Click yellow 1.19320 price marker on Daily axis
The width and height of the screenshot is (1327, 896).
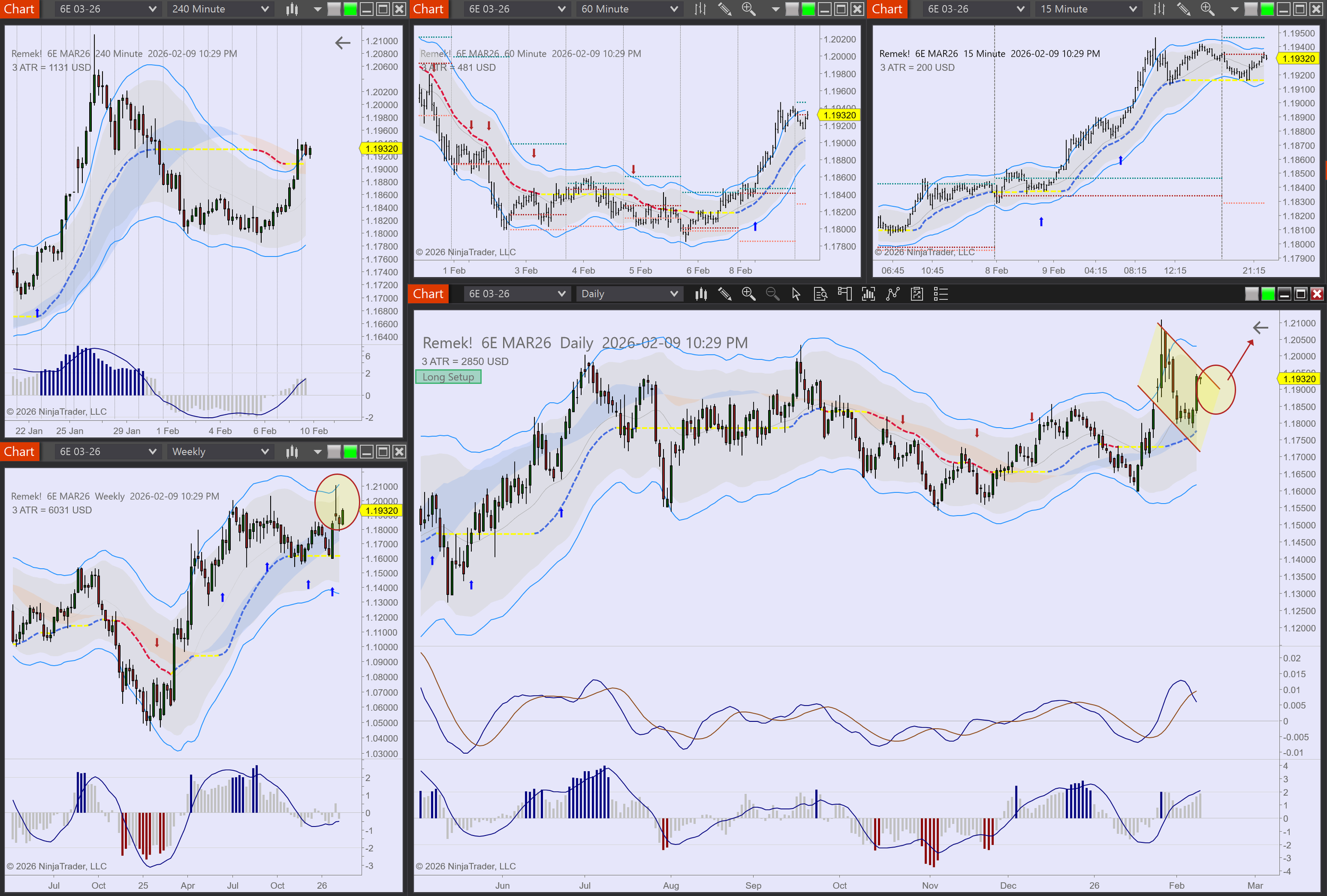click(1299, 378)
